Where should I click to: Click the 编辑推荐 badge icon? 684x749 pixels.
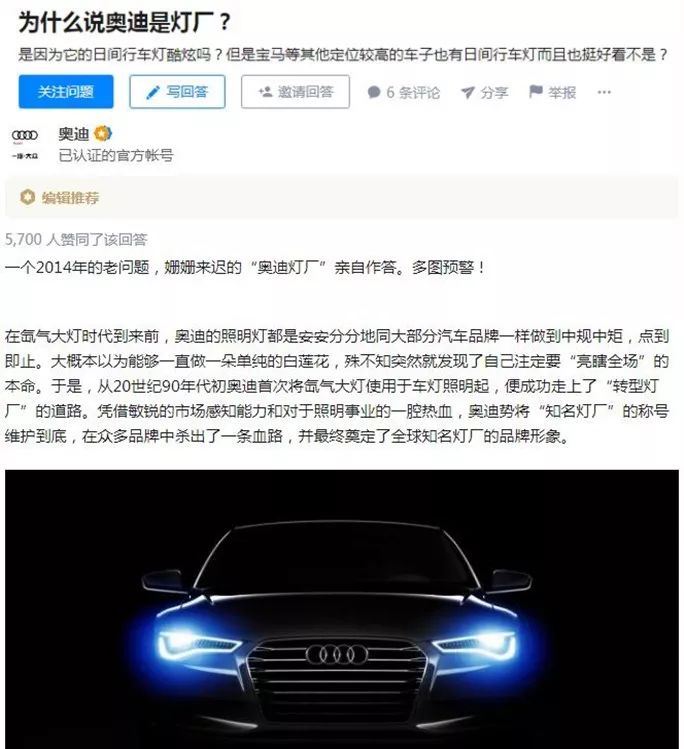click(x=27, y=197)
